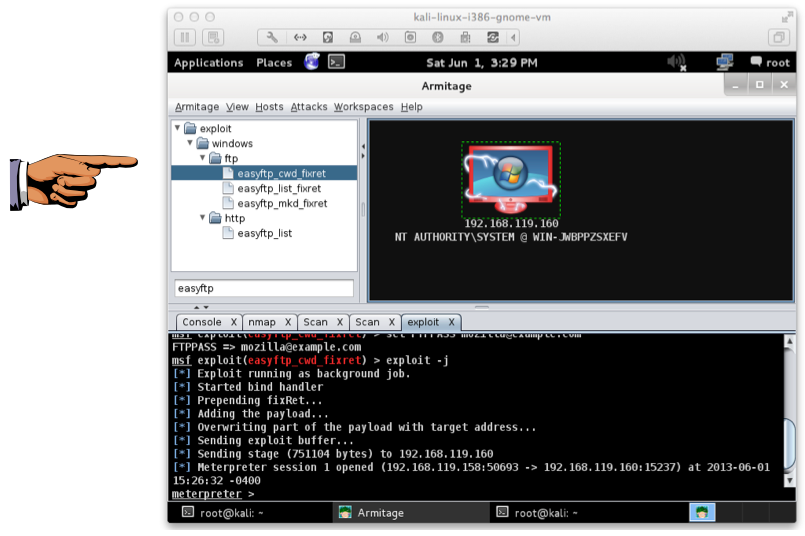Click the module search field

(x=264, y=288)
